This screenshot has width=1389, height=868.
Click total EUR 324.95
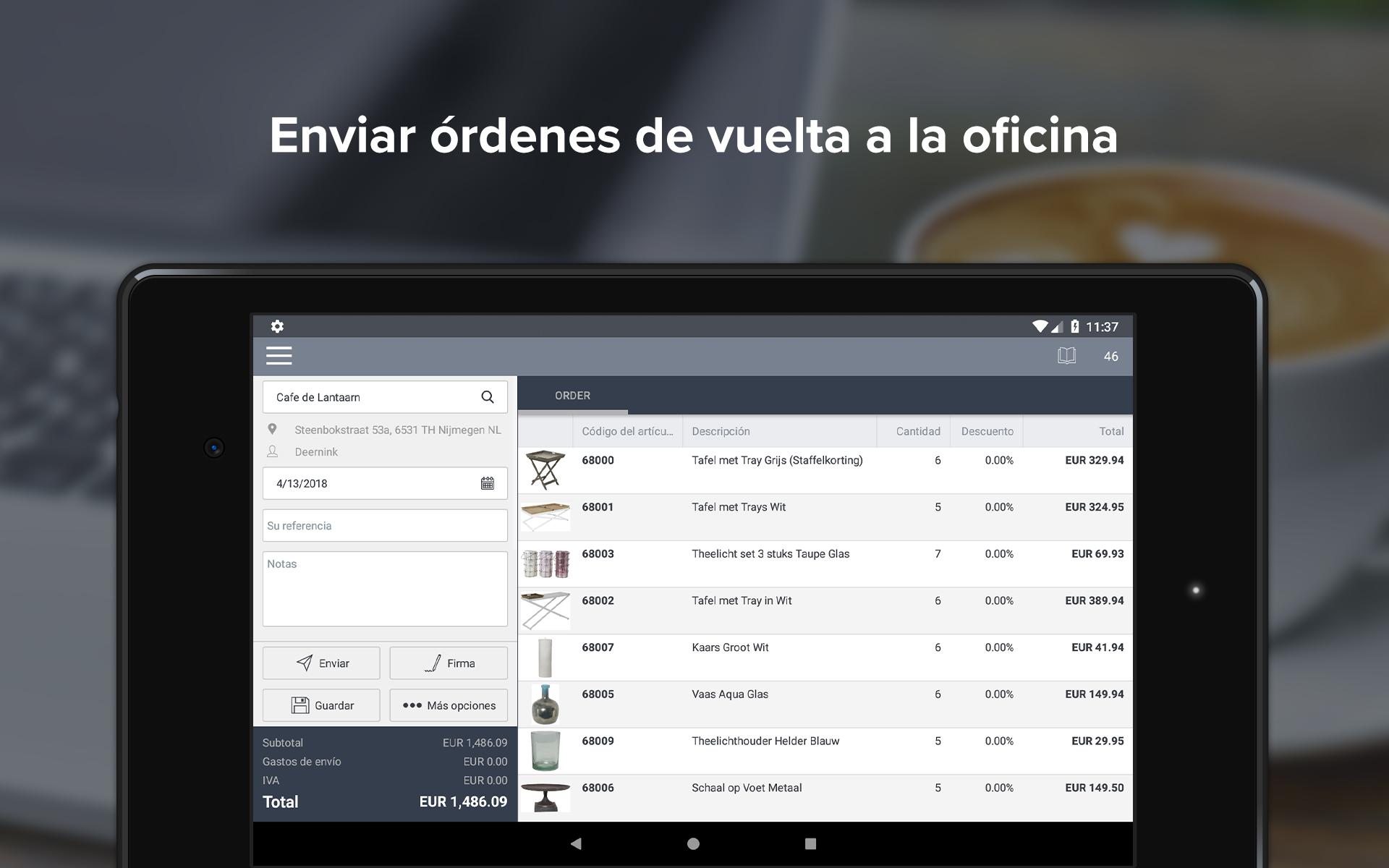pos(1094,507)
